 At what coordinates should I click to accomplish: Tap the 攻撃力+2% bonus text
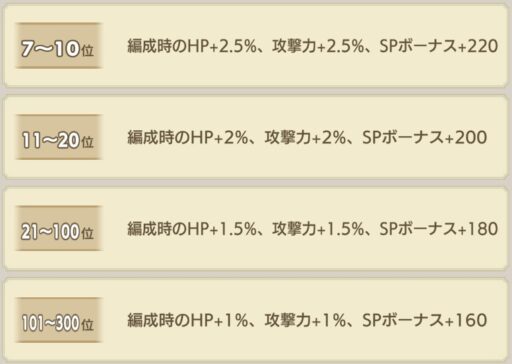point(306,137)
